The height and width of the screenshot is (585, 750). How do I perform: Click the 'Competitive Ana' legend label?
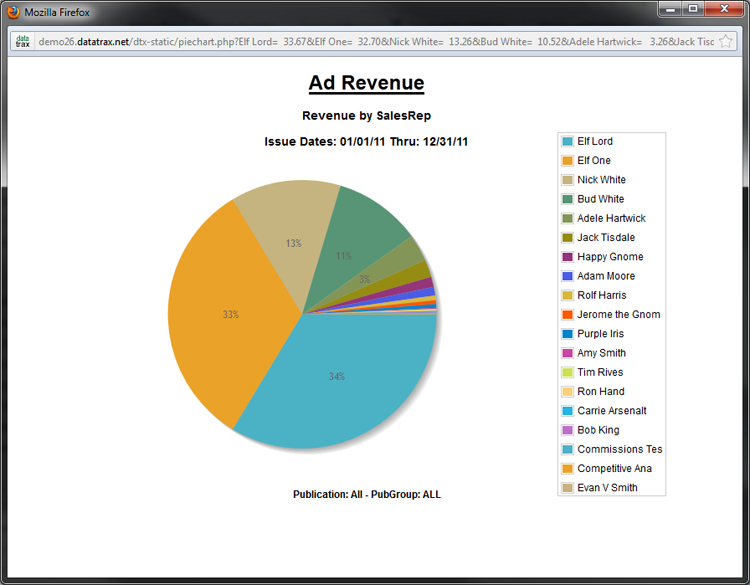pyautogui.click(x=614, y=468)
